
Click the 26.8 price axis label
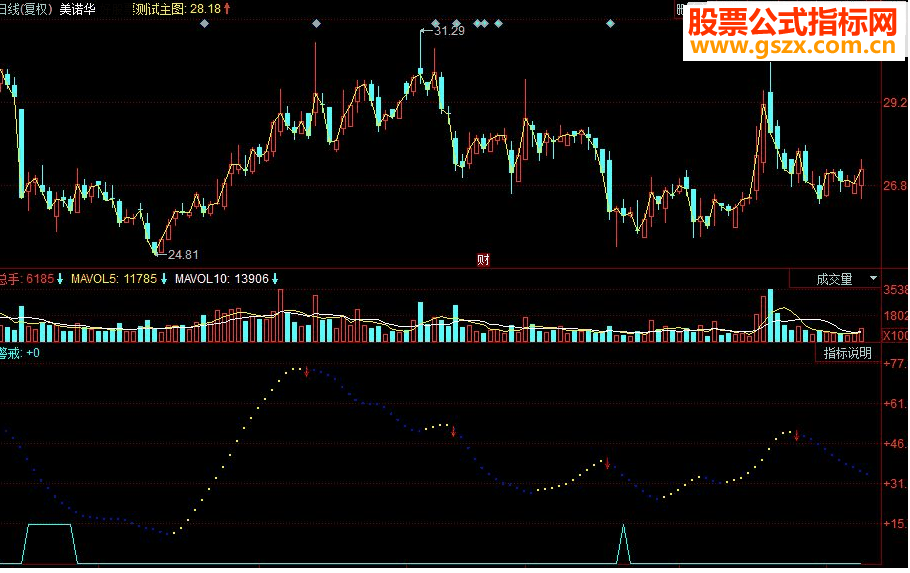[x=895, y=186]
